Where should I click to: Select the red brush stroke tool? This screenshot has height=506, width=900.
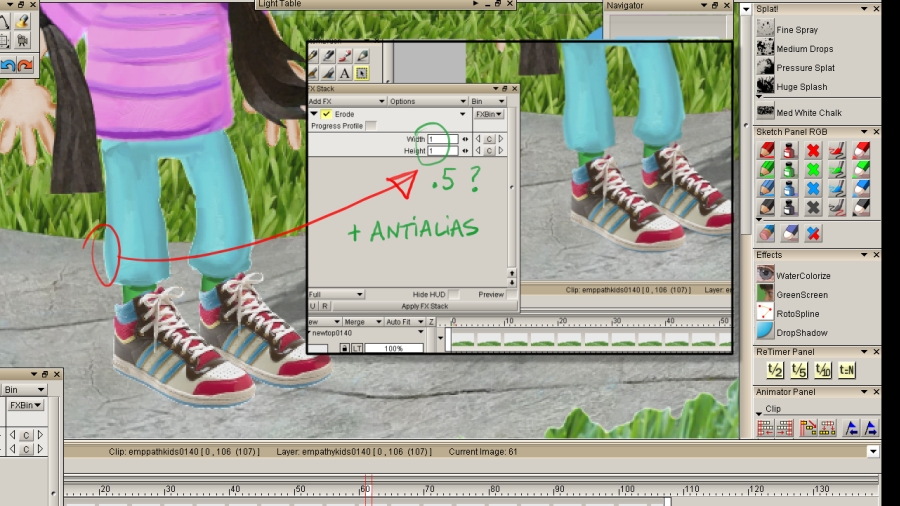click(837, 150)
